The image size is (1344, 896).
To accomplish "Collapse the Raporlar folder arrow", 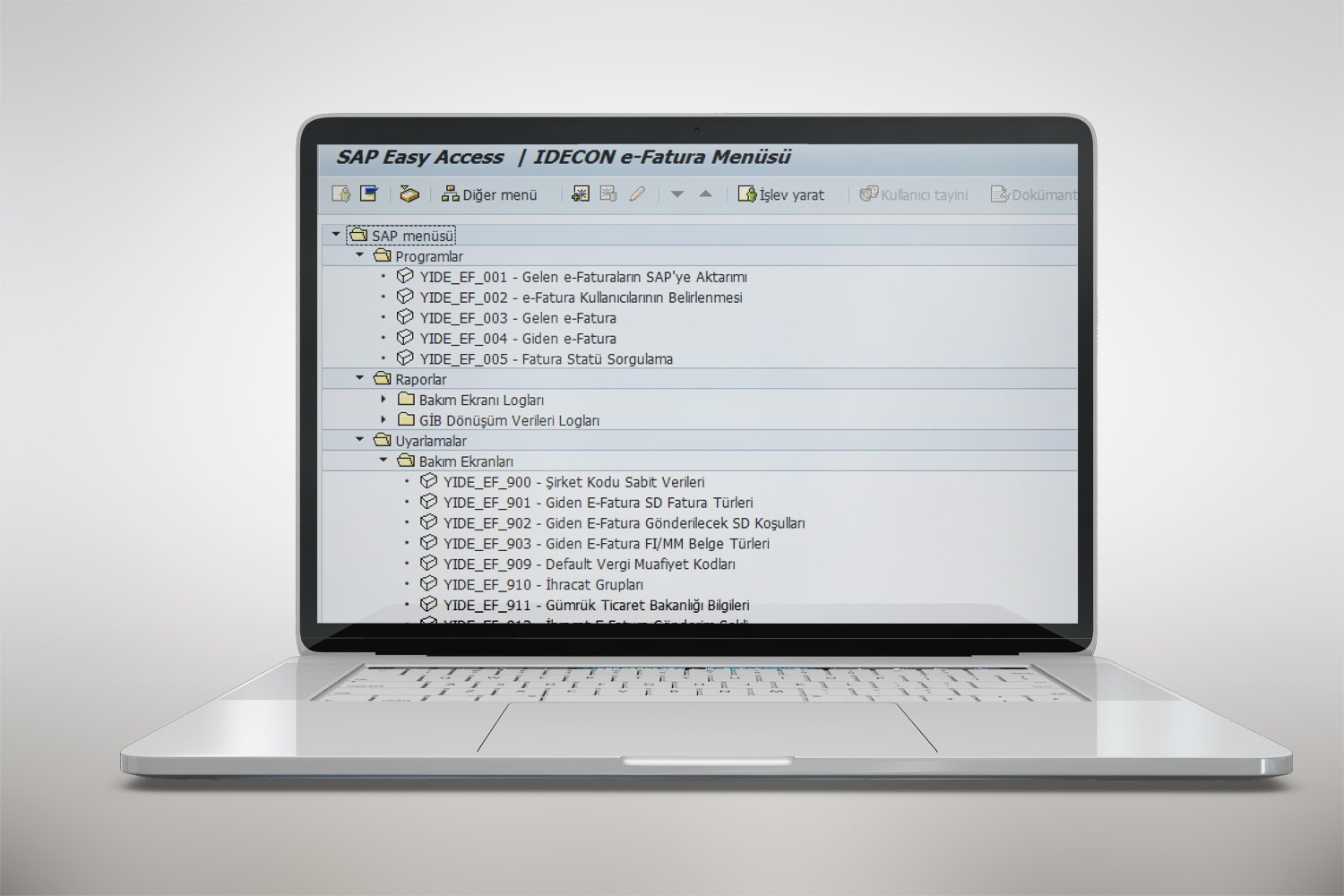I will pyautogui.click(x=360, y=378).
